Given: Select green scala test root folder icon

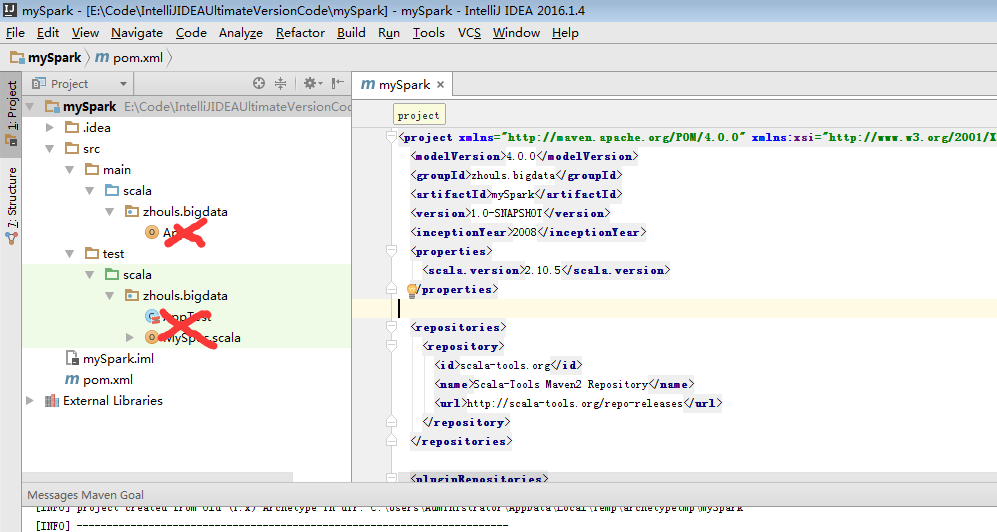Looking at the screenshot, I should pyautogui.click(x=113, y=275).
